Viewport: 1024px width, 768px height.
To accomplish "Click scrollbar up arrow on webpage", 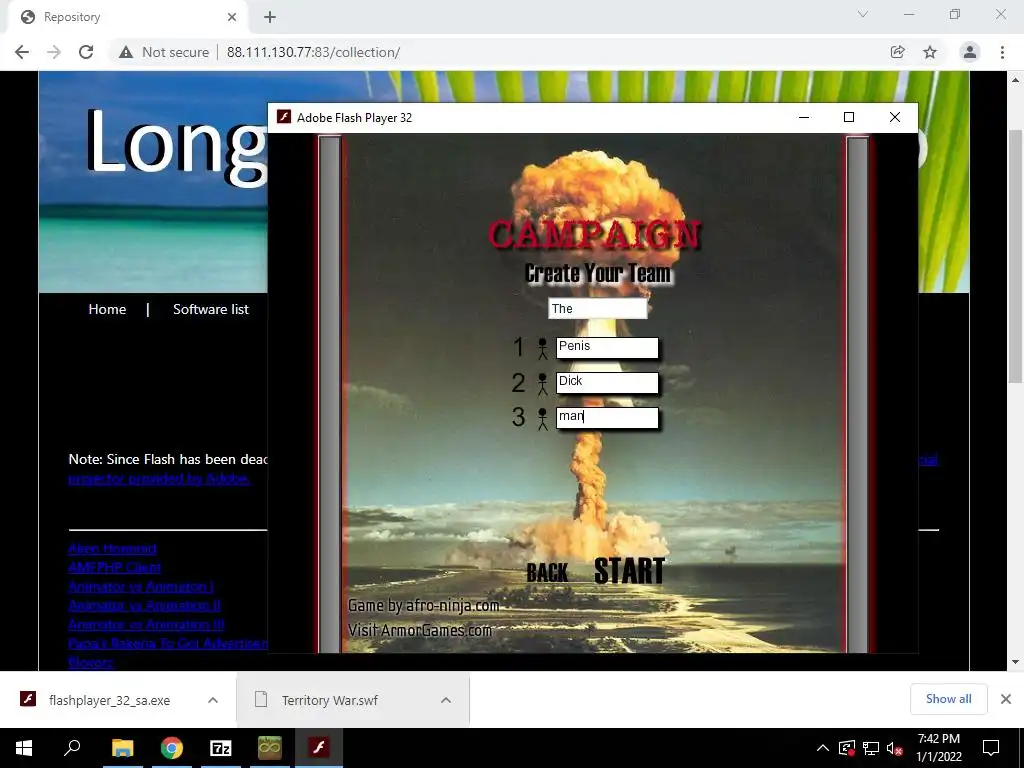I will point(1015,80).
